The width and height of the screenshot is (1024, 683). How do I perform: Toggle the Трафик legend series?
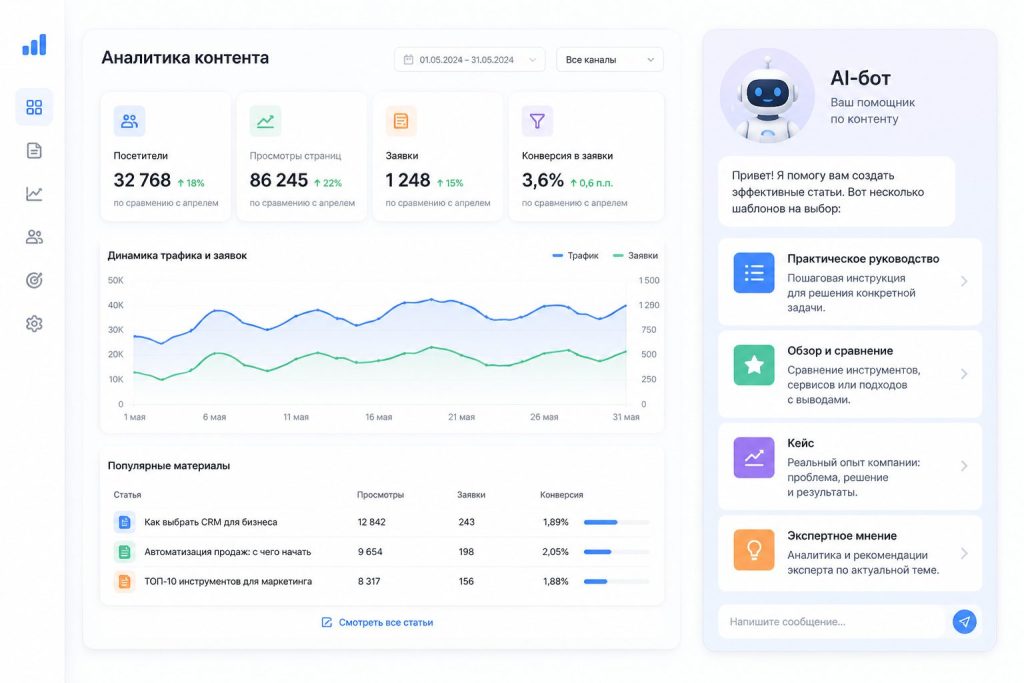click(x=575, y=255)
